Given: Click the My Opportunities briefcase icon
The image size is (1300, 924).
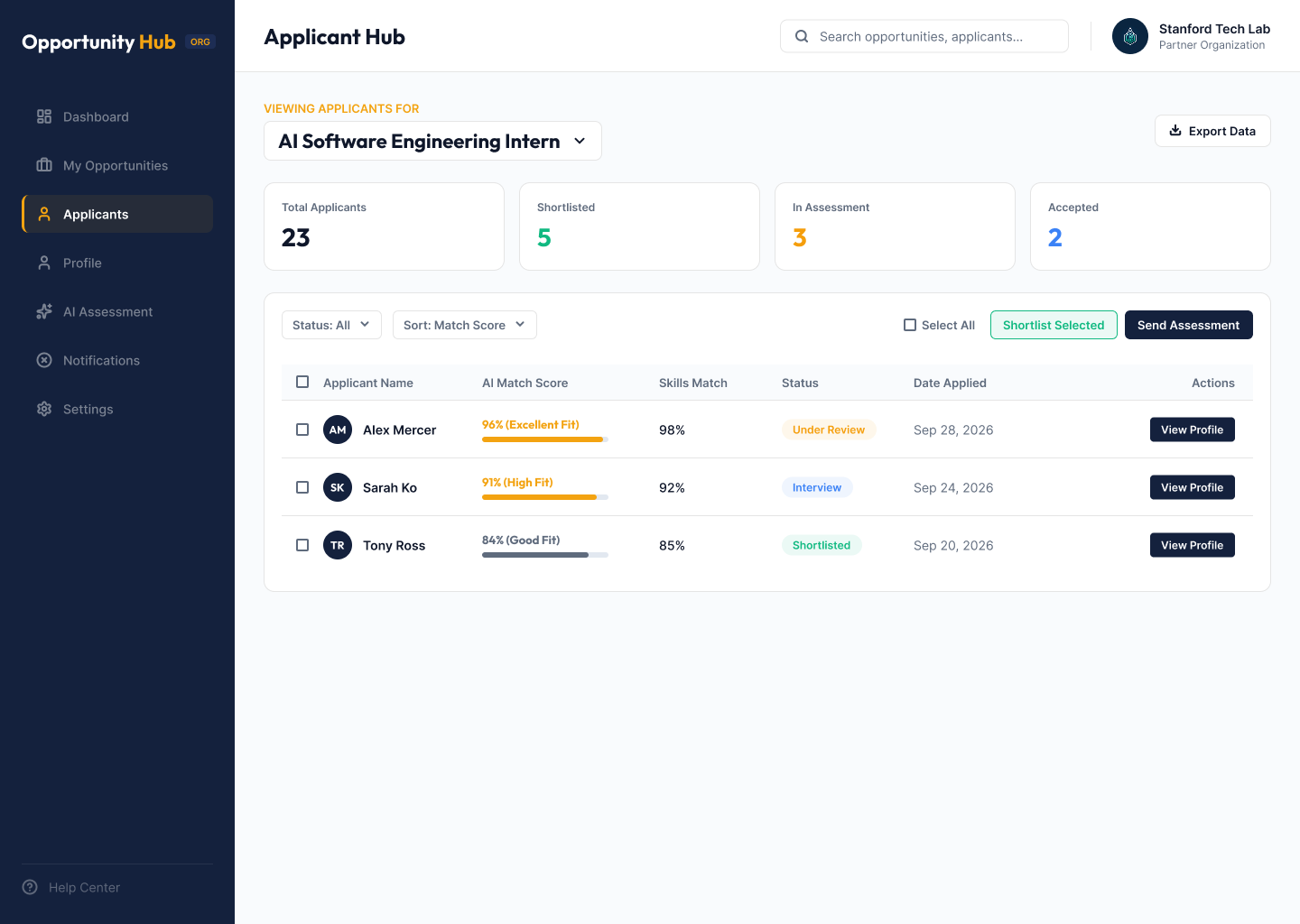Looking at the screenshot, I should point(44,165).
